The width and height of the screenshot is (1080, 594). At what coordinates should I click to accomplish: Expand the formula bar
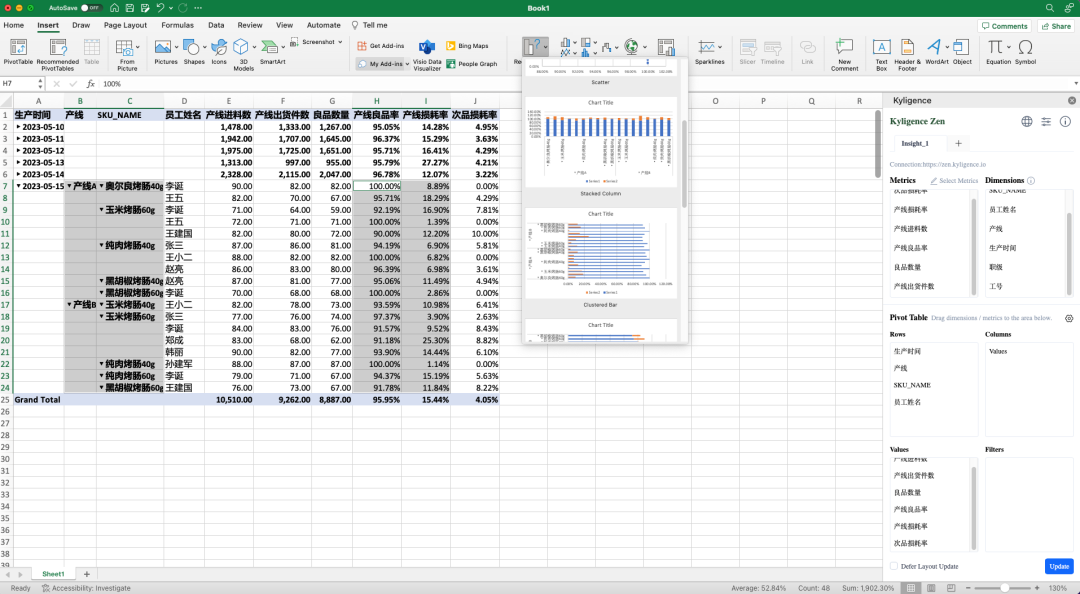point(1075,83)
